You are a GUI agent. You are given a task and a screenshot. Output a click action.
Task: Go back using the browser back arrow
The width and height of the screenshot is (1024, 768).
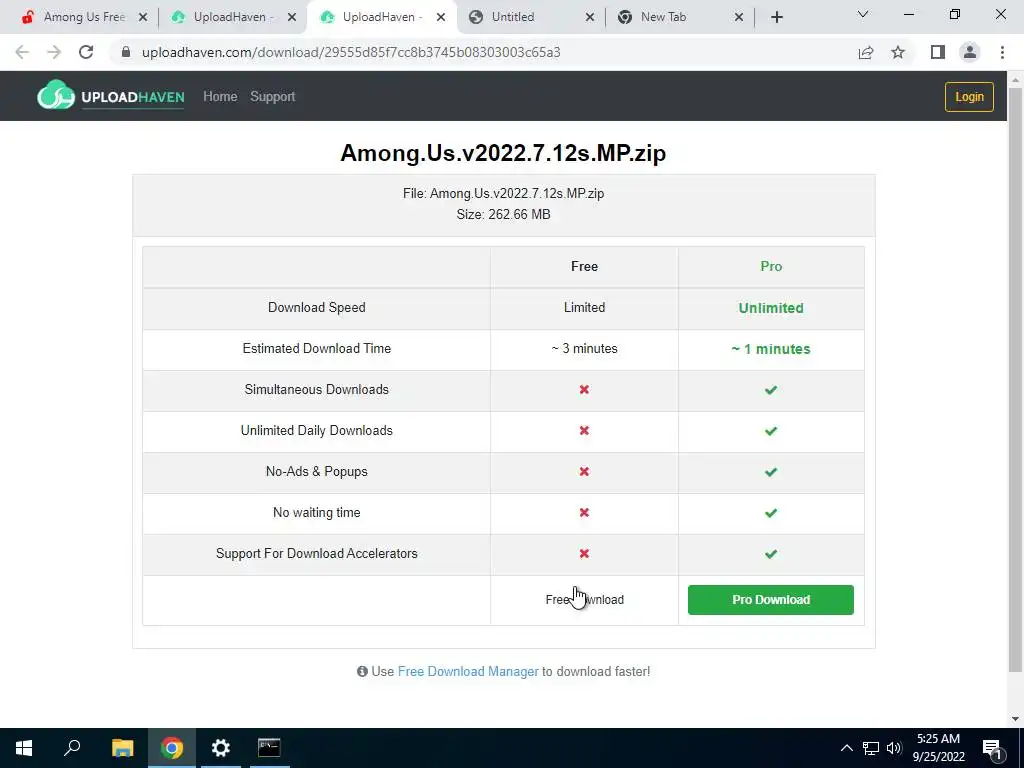click(22, 52)
